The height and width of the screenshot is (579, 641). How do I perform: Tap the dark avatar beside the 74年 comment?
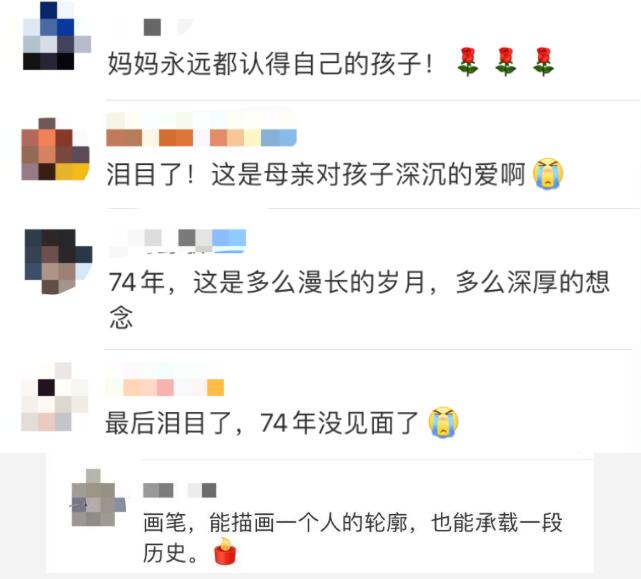[58, 262]
